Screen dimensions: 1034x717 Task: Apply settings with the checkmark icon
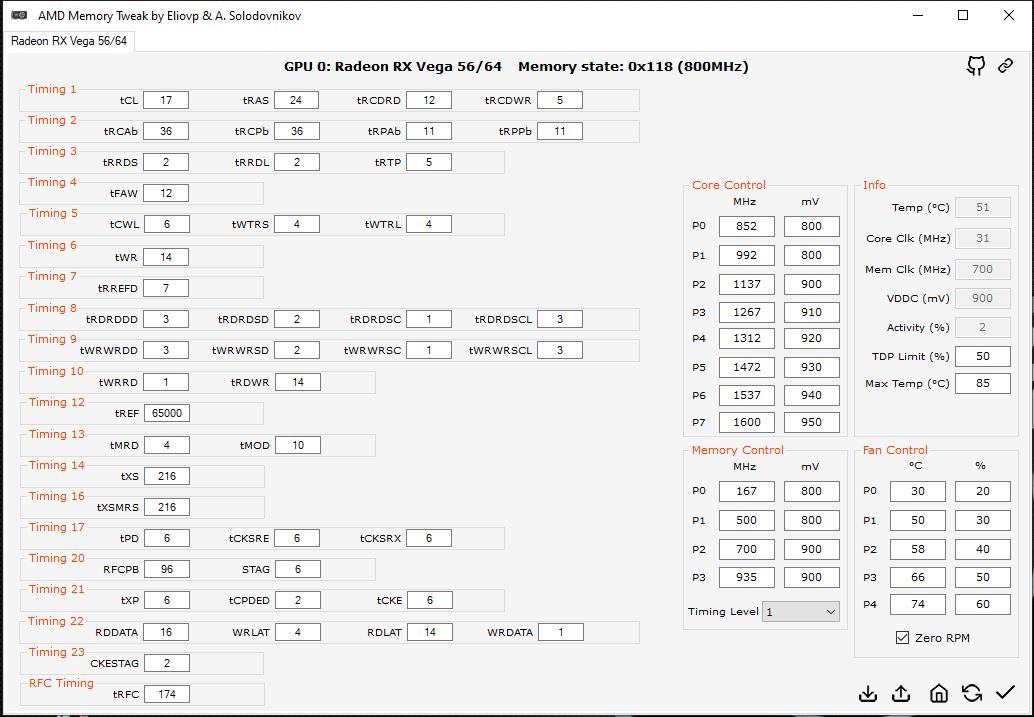click(1005, 693)
